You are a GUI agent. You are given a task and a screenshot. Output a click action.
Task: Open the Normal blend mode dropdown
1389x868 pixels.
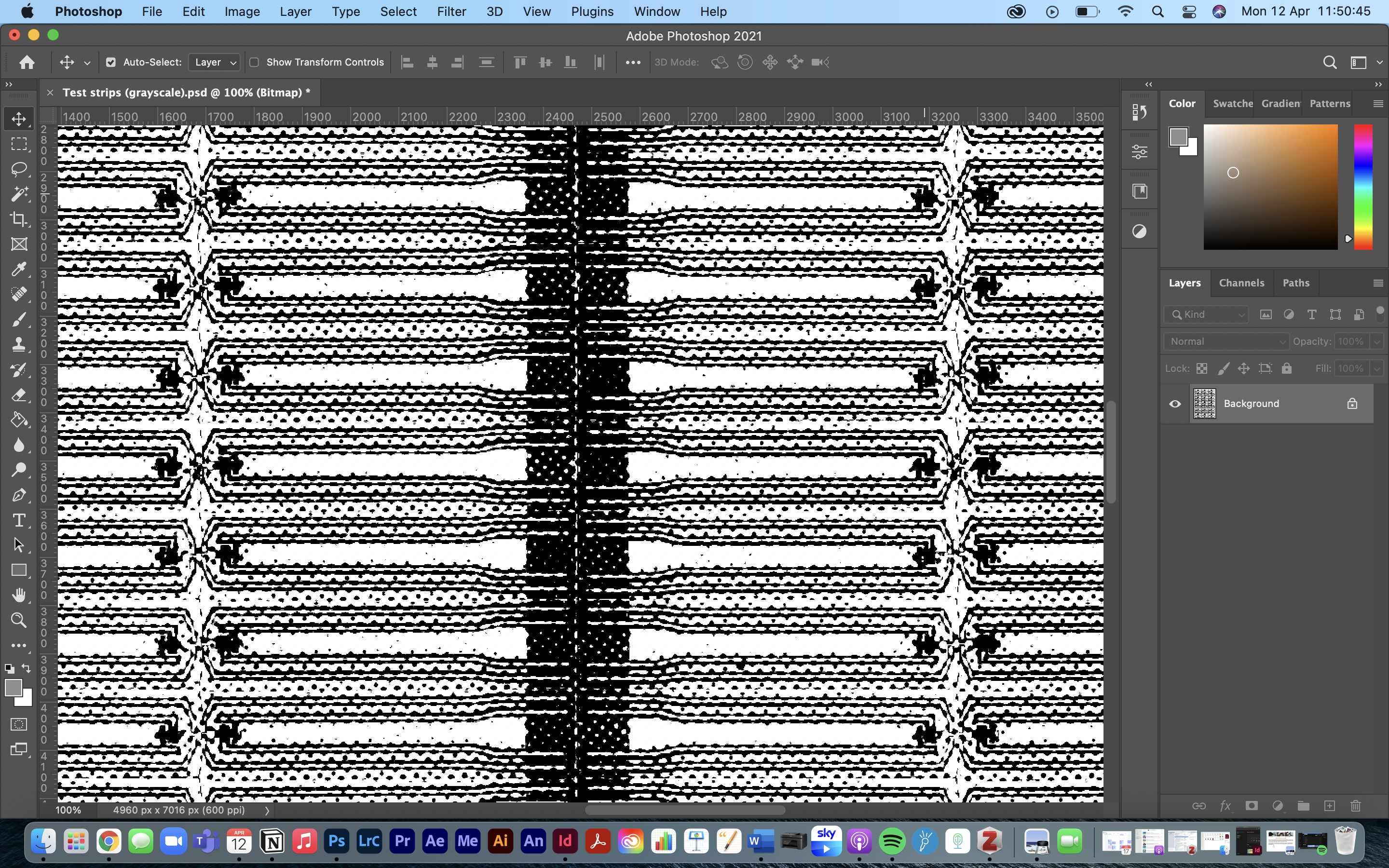point(1226,341)
